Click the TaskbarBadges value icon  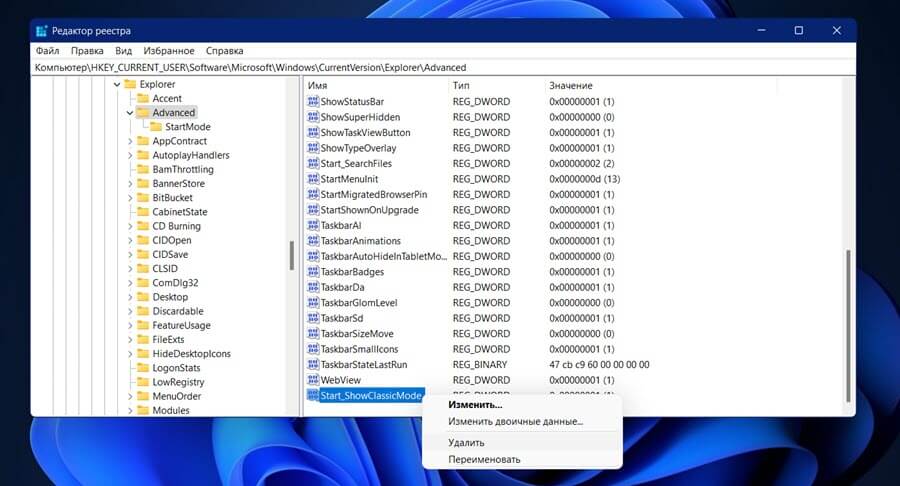click(313, 272)
